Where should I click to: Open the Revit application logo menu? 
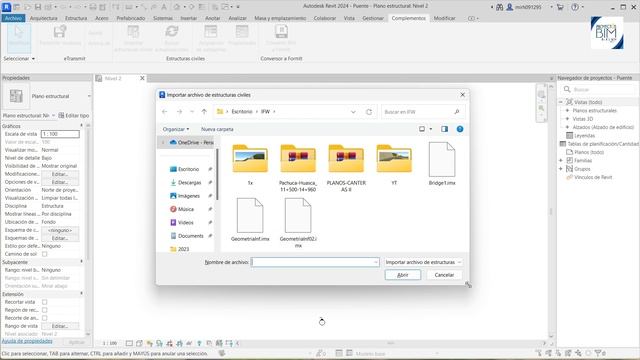pos(7,7)
